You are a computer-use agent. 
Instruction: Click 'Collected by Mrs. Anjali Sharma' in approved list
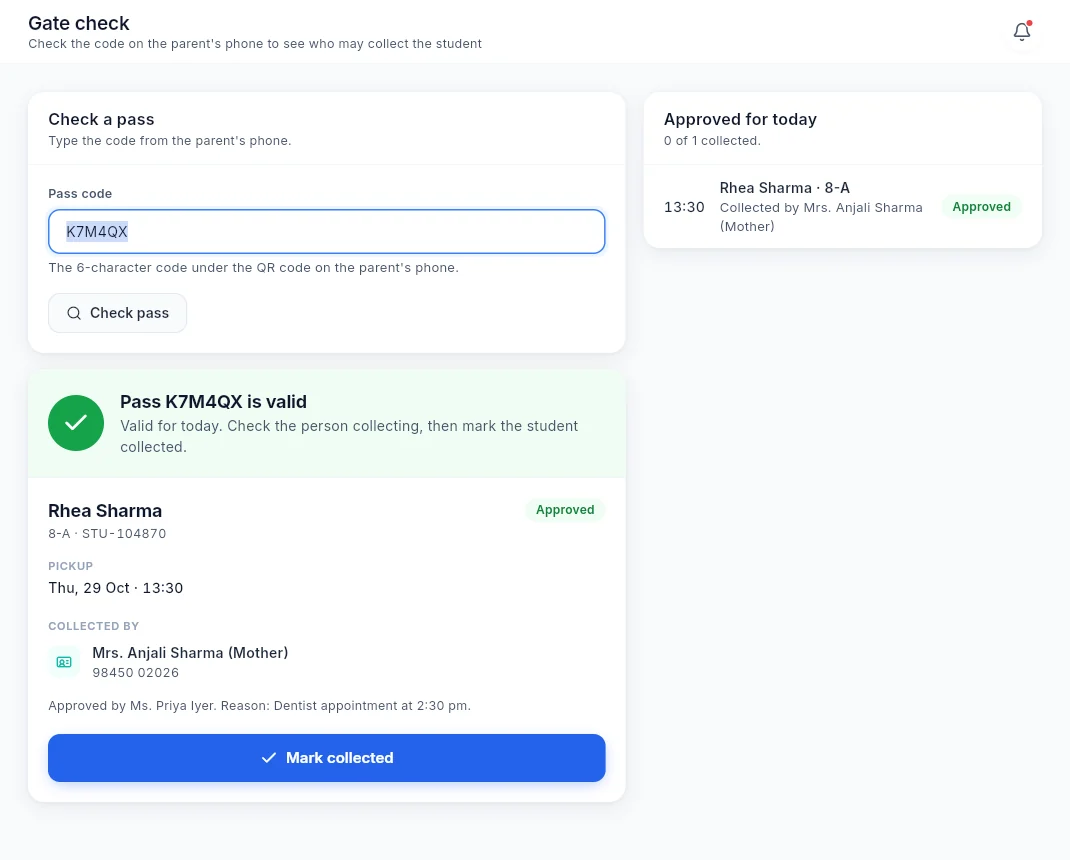(821, 216)
